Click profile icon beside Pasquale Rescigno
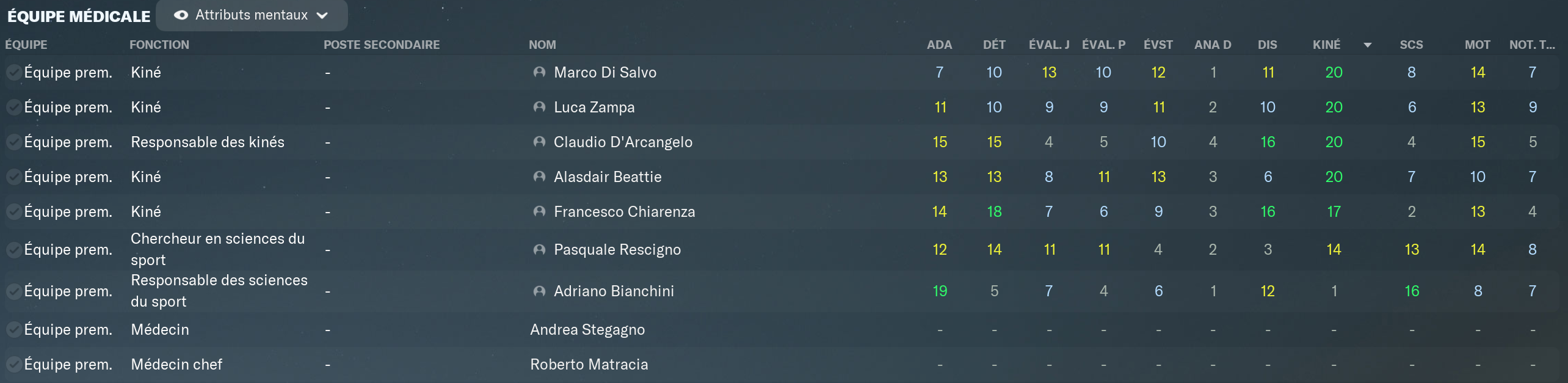This screenshot has width=1568, height=383. pyautogui.click(x=539, y=249)
